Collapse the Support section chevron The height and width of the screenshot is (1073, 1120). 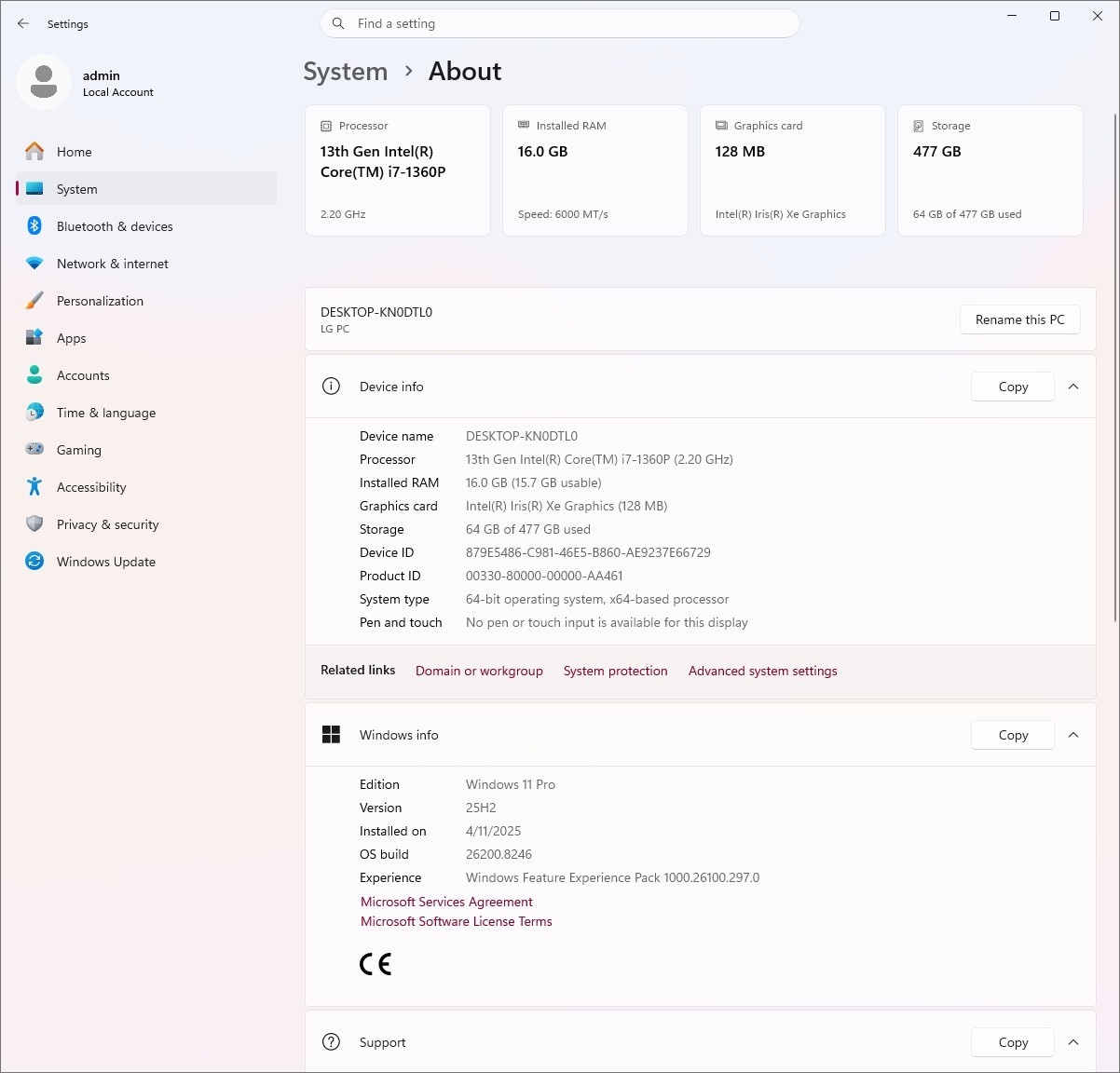tap(1073, 1042)
